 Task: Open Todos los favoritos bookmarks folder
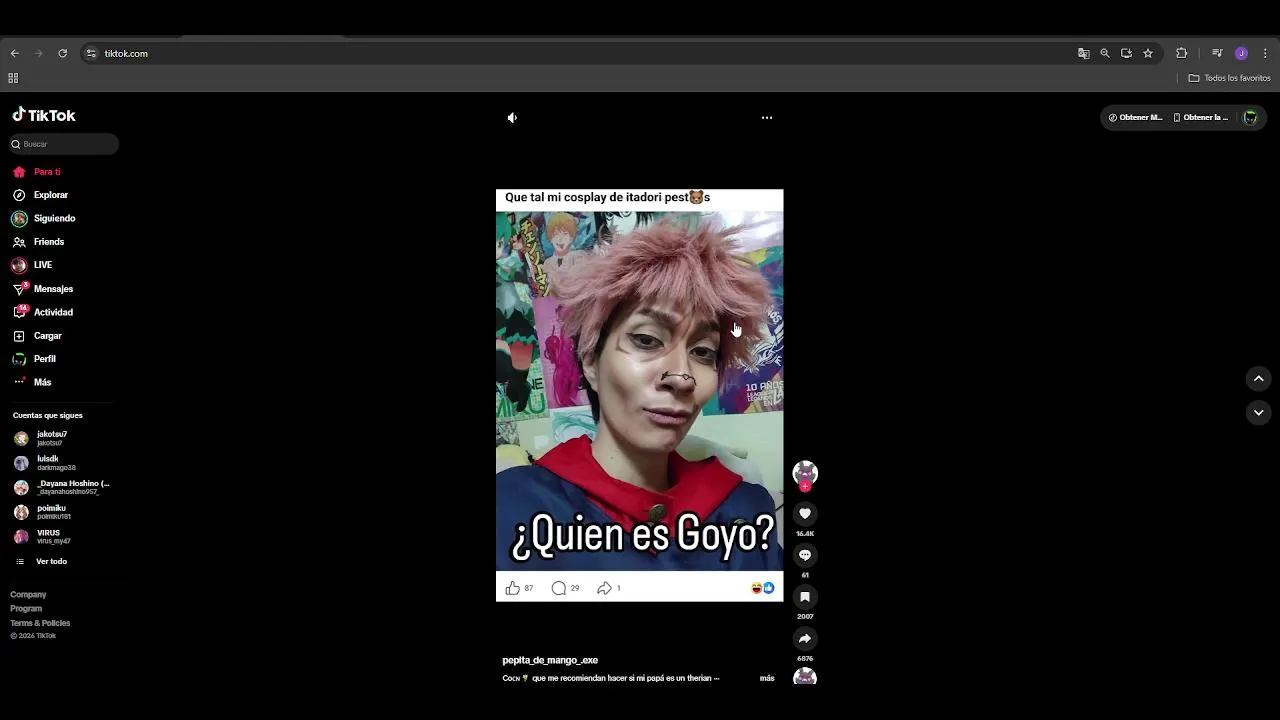[x=1229, y=78]
